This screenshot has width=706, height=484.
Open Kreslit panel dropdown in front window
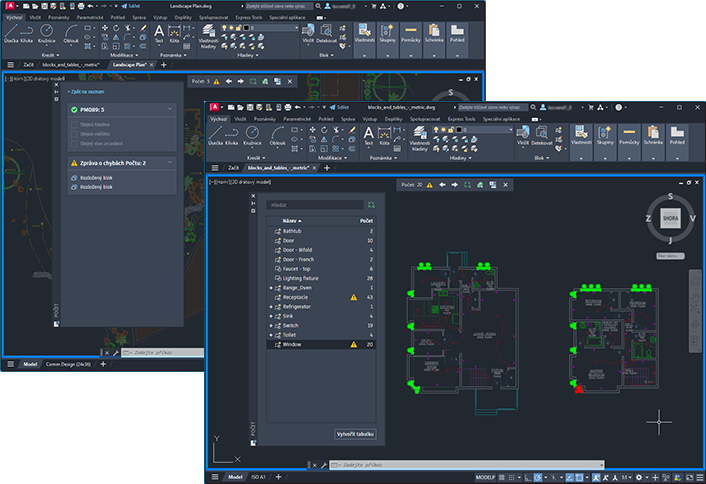click(x=256, y=158)
